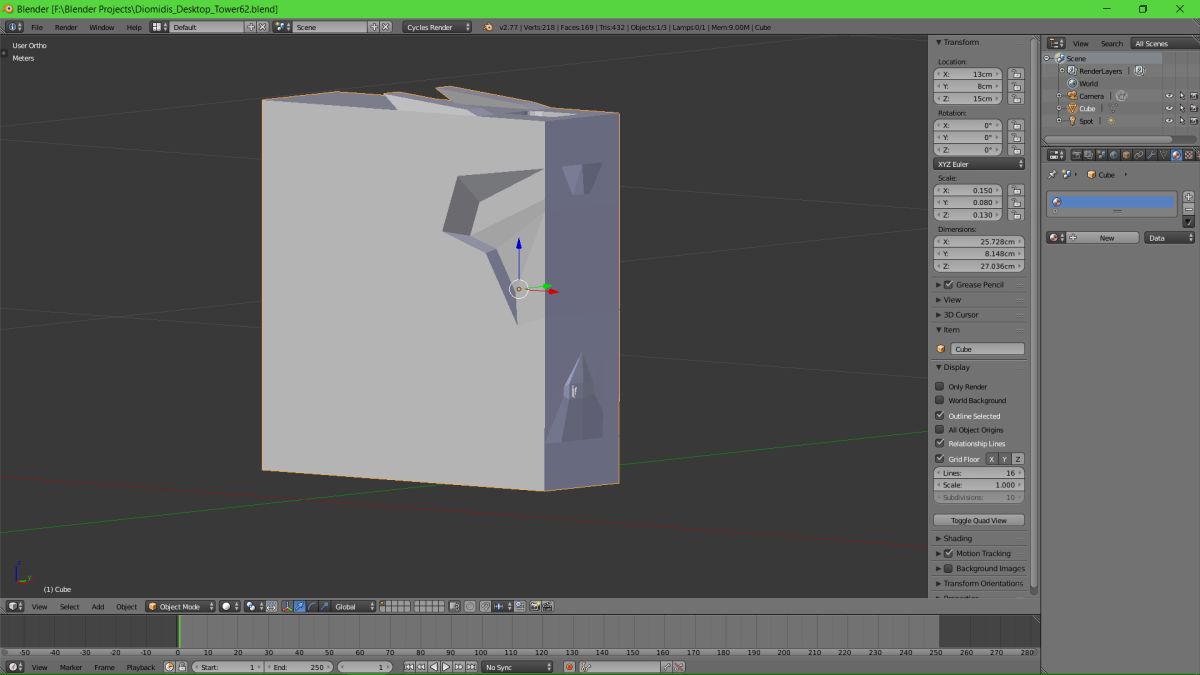Toggle Relationship Lines checkbox
The width and height of the screenshot is (1200, 675).
(940, 443)
